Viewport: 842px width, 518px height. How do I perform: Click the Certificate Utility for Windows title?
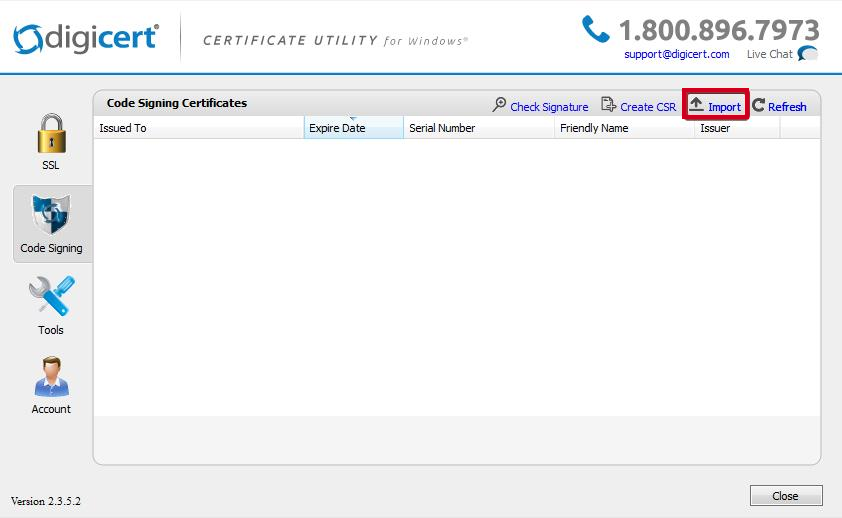coord(336,41)
